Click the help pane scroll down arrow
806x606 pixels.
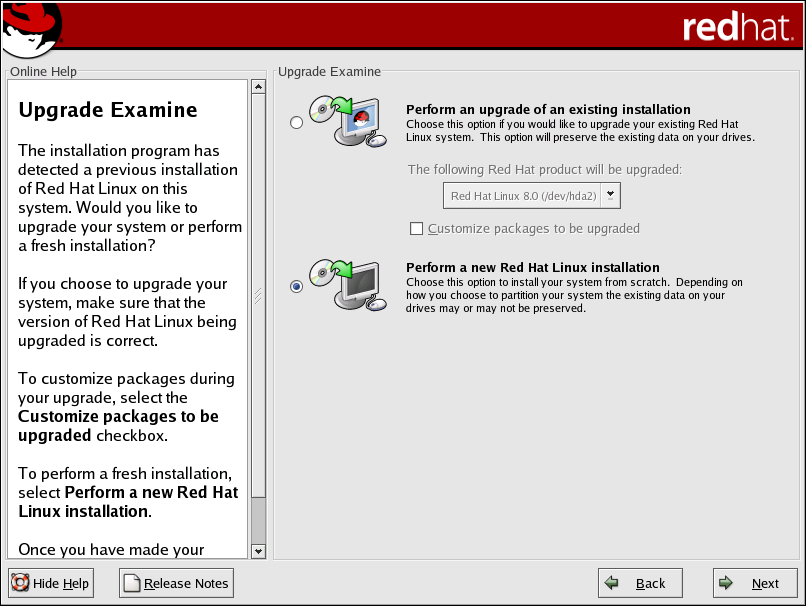tap(258, 550)
